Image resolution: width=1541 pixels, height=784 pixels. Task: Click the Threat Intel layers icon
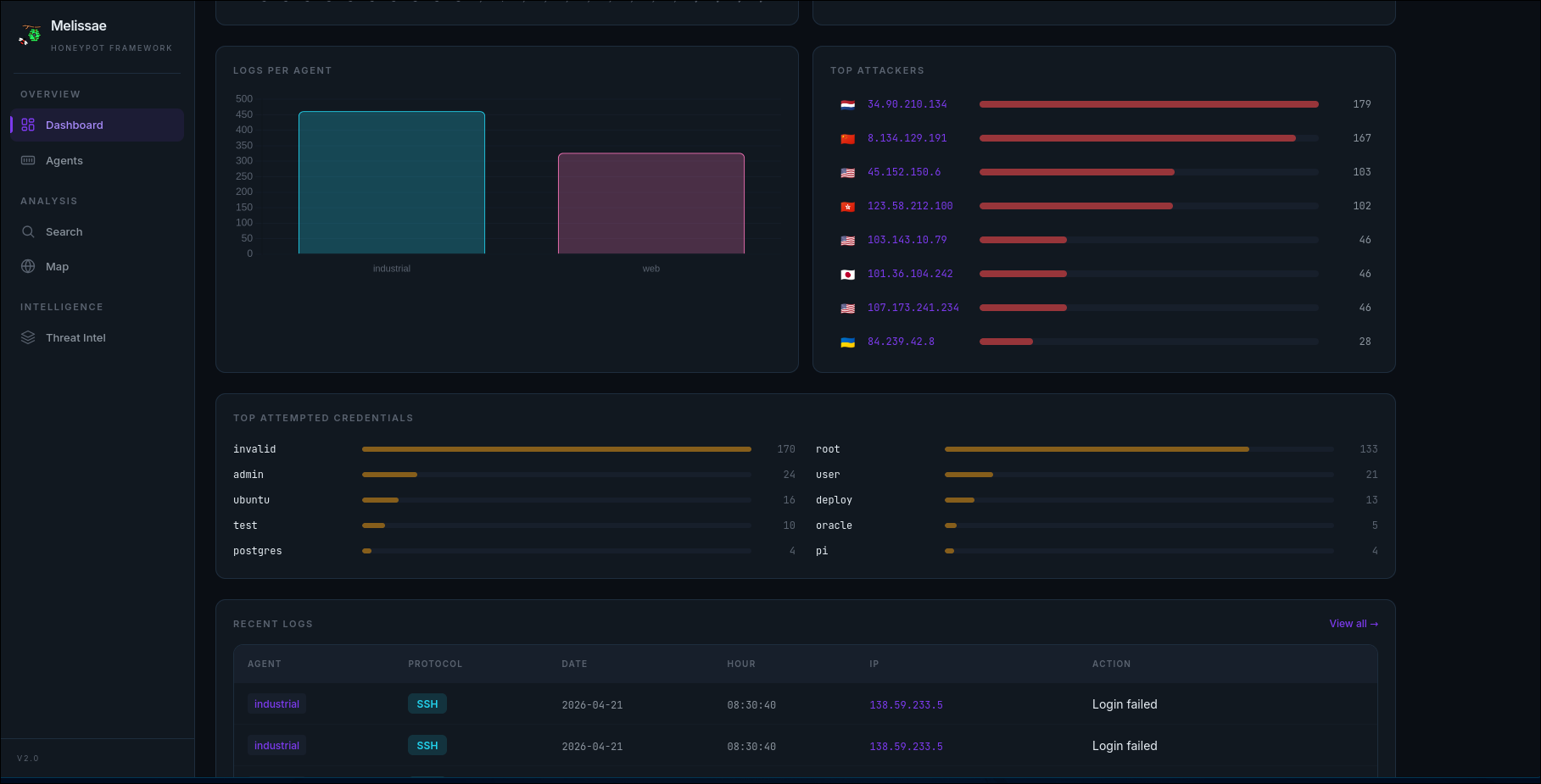(28, 337)
